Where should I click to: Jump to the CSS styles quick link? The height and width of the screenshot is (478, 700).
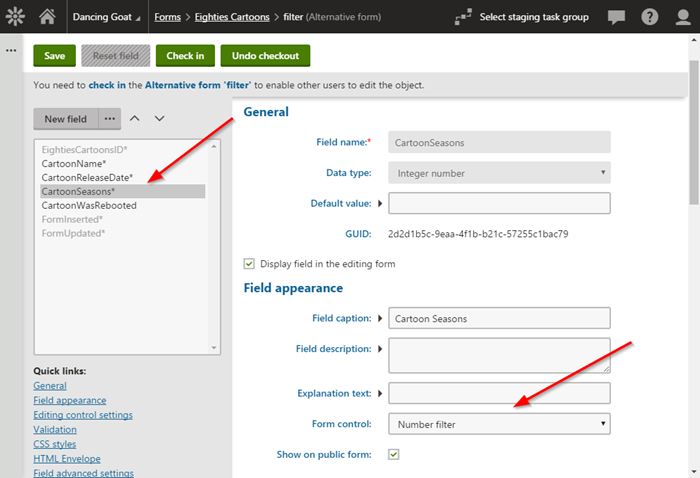[54, 444]
